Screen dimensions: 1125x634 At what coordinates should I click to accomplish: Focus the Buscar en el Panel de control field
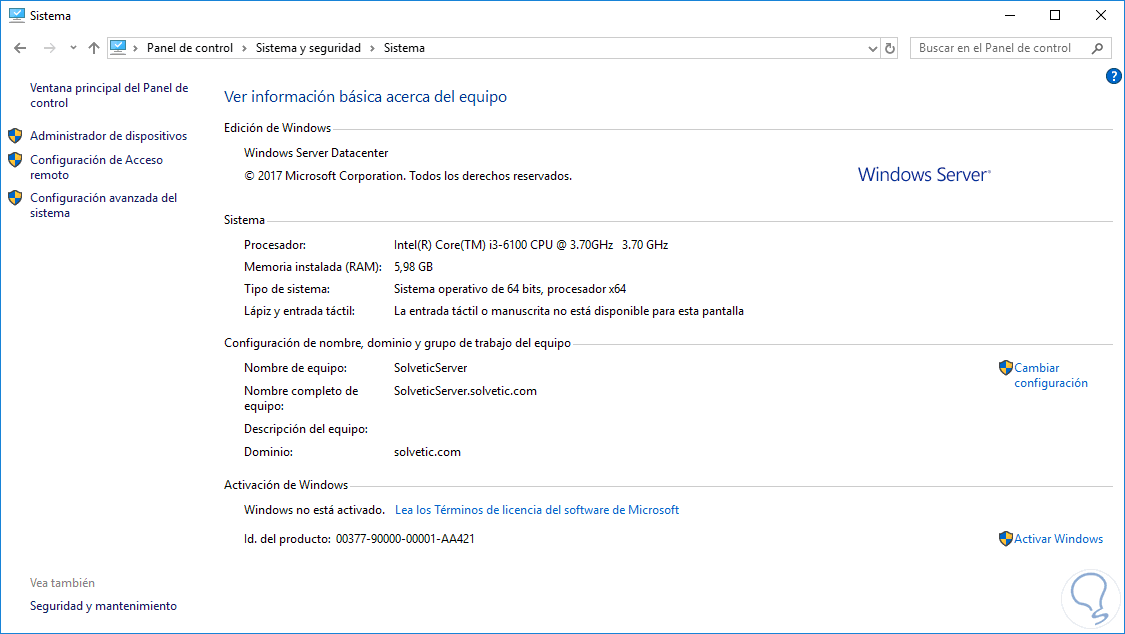(999, 48)
